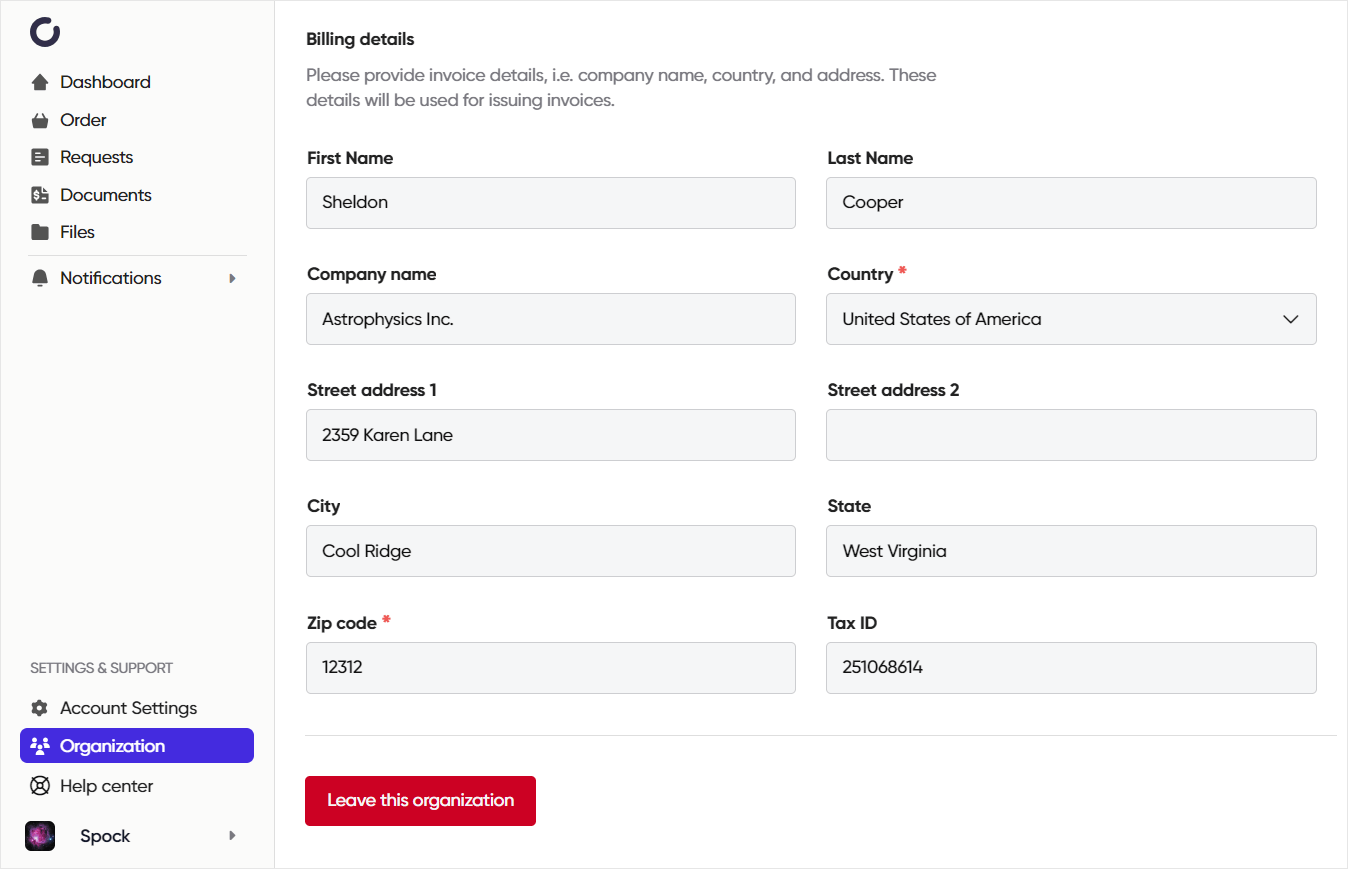Screen dimensions: 1348x869
Task: Click the Spock profile avatar
Action: pyautogui.click(x=40, y=836)
